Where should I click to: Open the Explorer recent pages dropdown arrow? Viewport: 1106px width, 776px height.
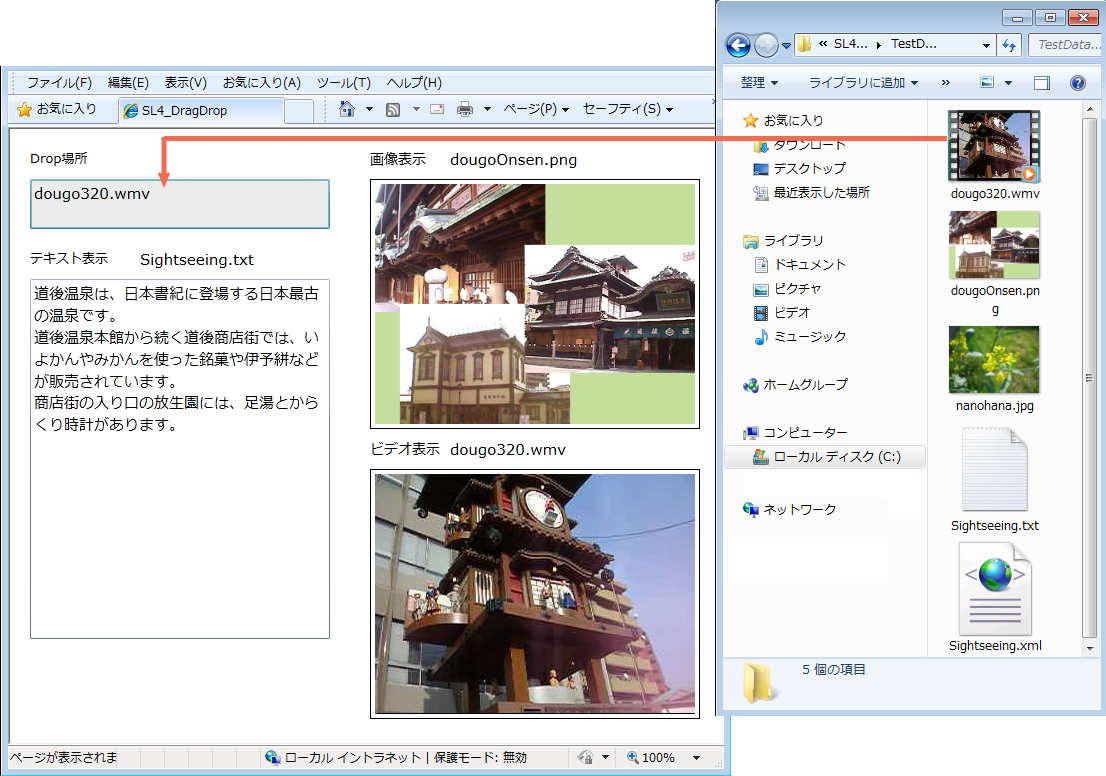(x=786, y=46)
